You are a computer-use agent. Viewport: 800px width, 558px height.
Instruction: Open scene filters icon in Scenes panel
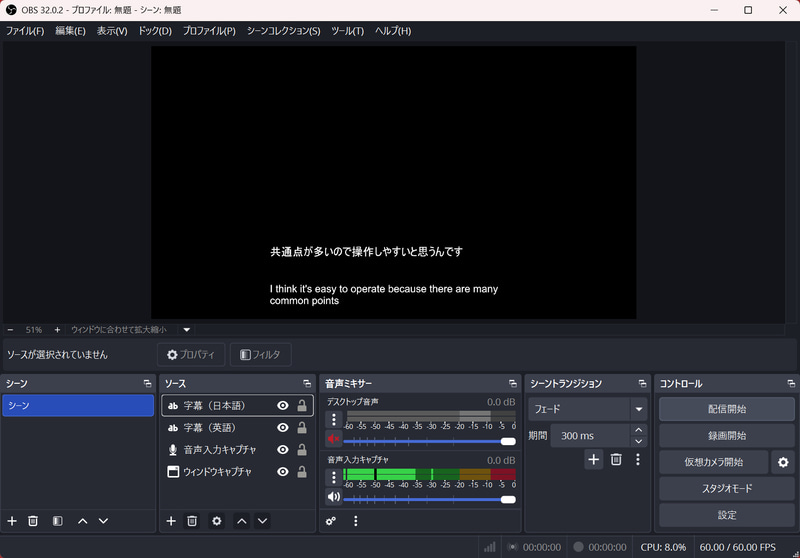pos(58,521)
